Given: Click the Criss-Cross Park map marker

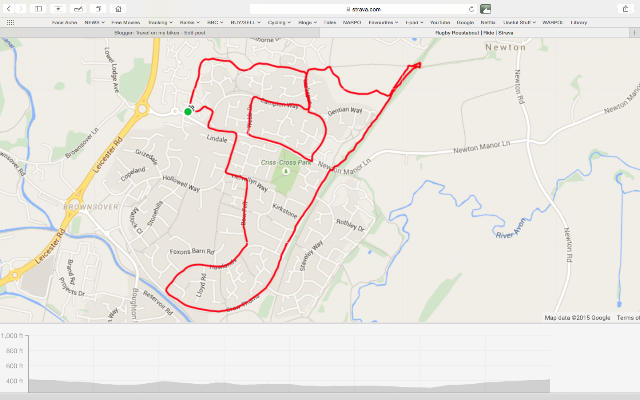Looking at the screenshot, I should coord(286,171).
